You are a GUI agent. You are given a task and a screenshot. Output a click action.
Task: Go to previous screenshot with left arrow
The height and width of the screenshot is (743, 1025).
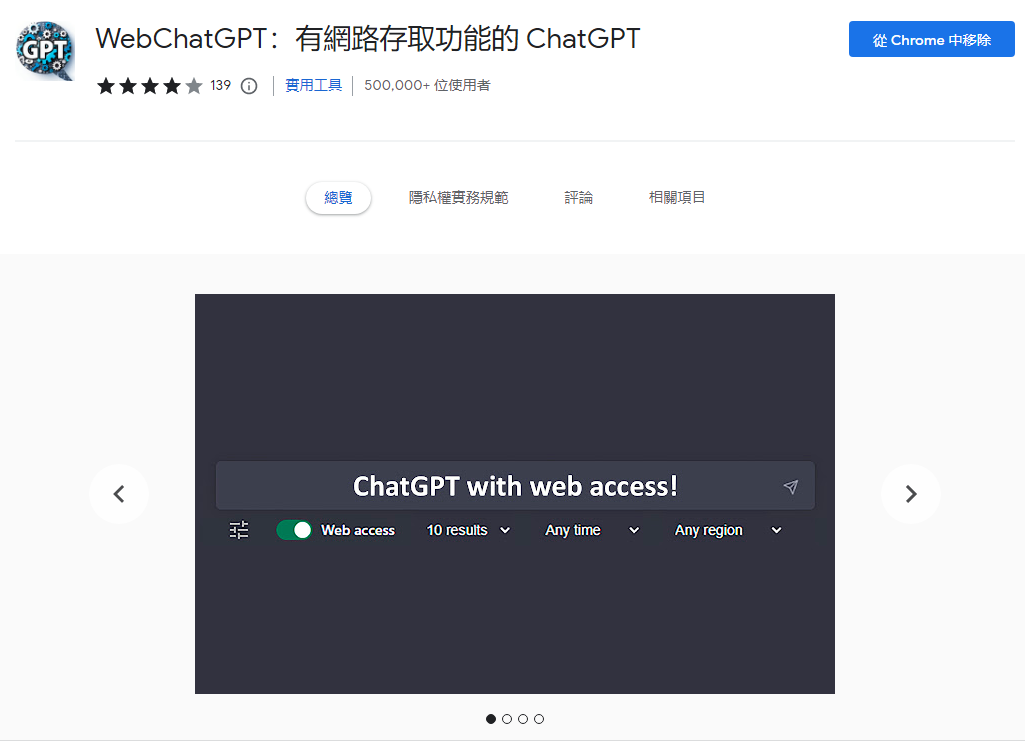coord(119,494)
